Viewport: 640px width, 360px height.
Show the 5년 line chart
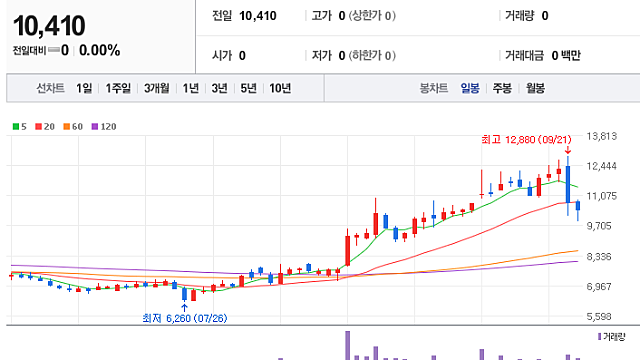248,88
